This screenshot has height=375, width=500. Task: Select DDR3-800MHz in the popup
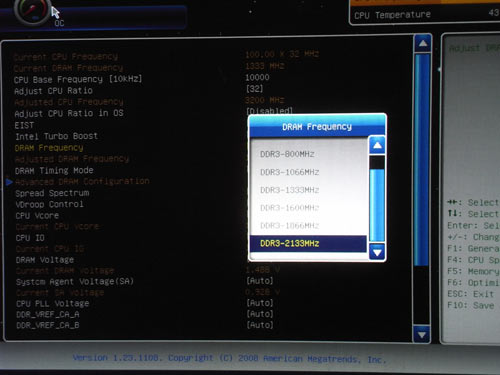(287, 154)
